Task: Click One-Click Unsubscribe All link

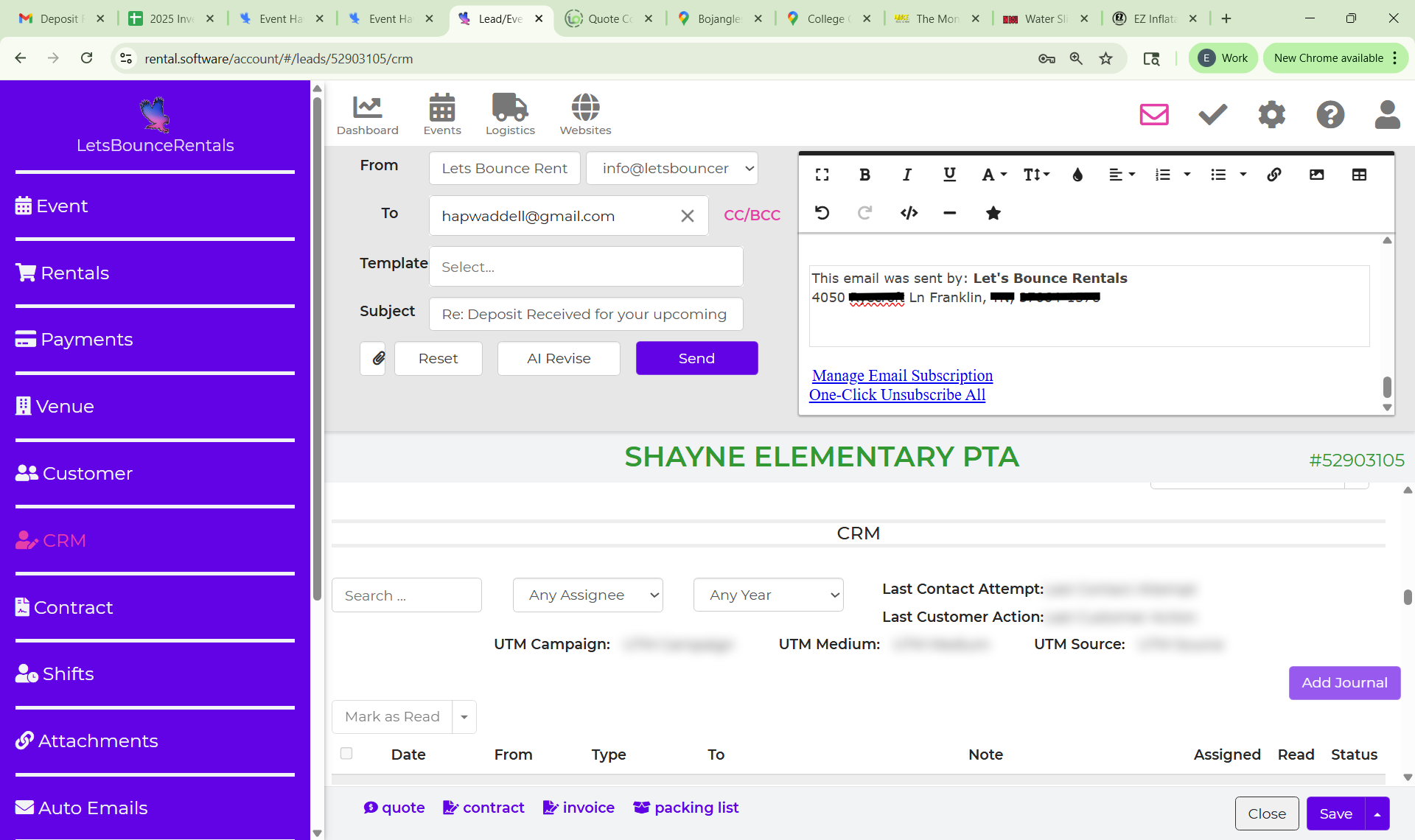Action: (897, 395)
